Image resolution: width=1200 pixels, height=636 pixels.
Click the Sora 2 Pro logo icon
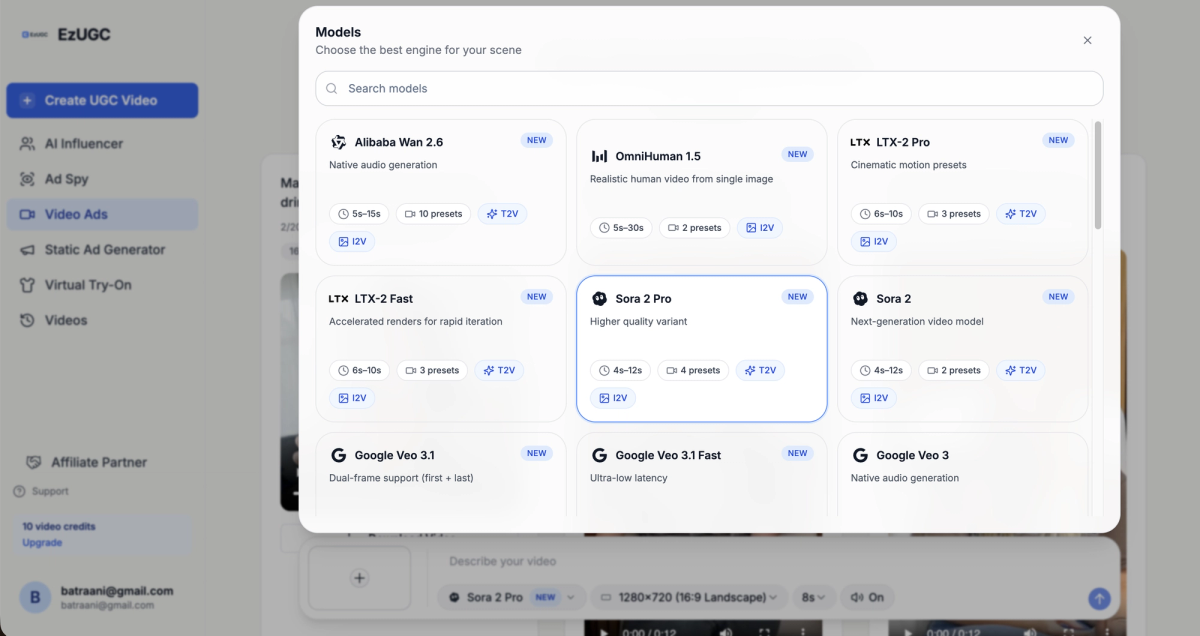(599, 299)
